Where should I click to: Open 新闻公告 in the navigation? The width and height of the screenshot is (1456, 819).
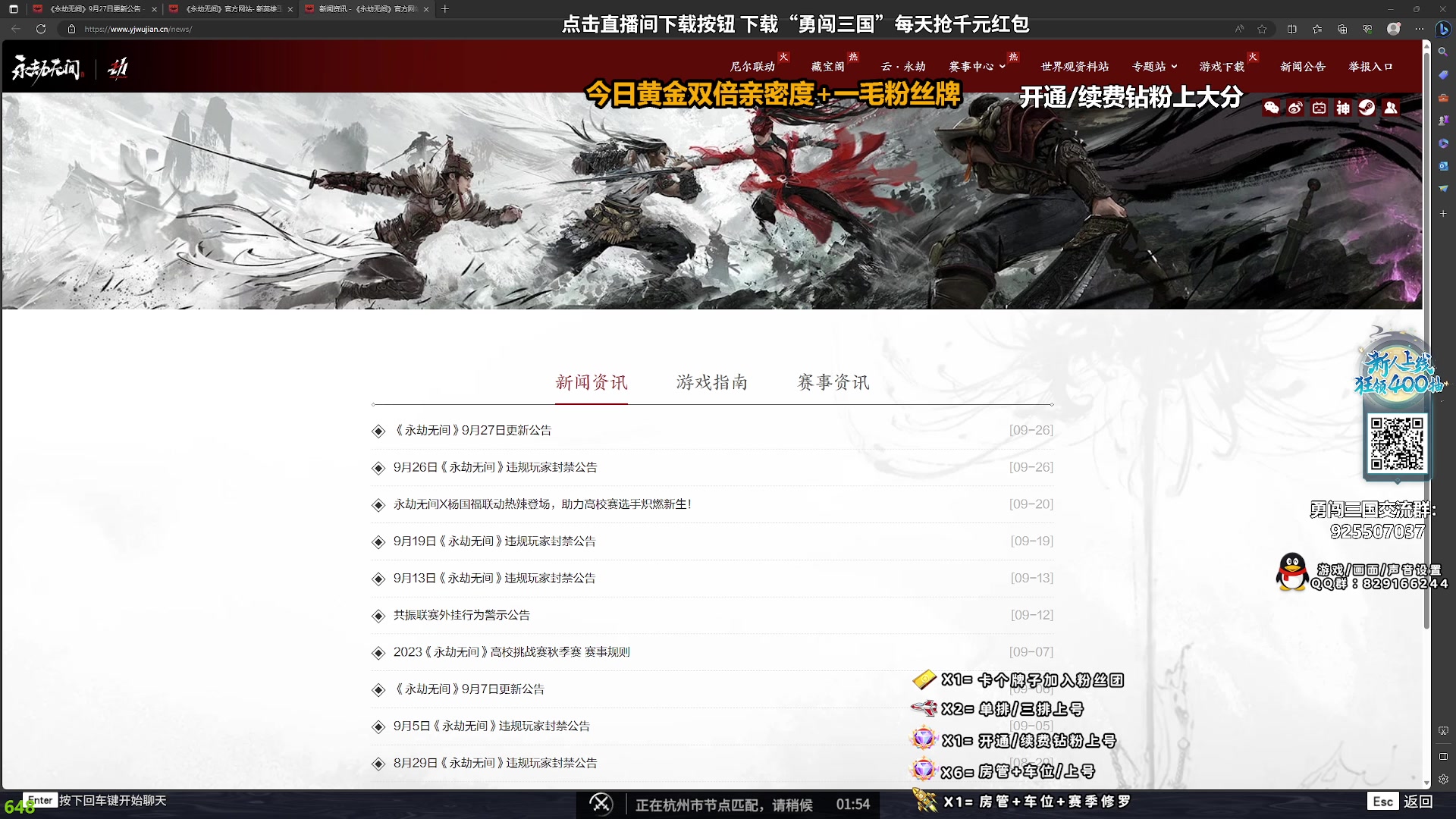click(x=1303, y=67)
